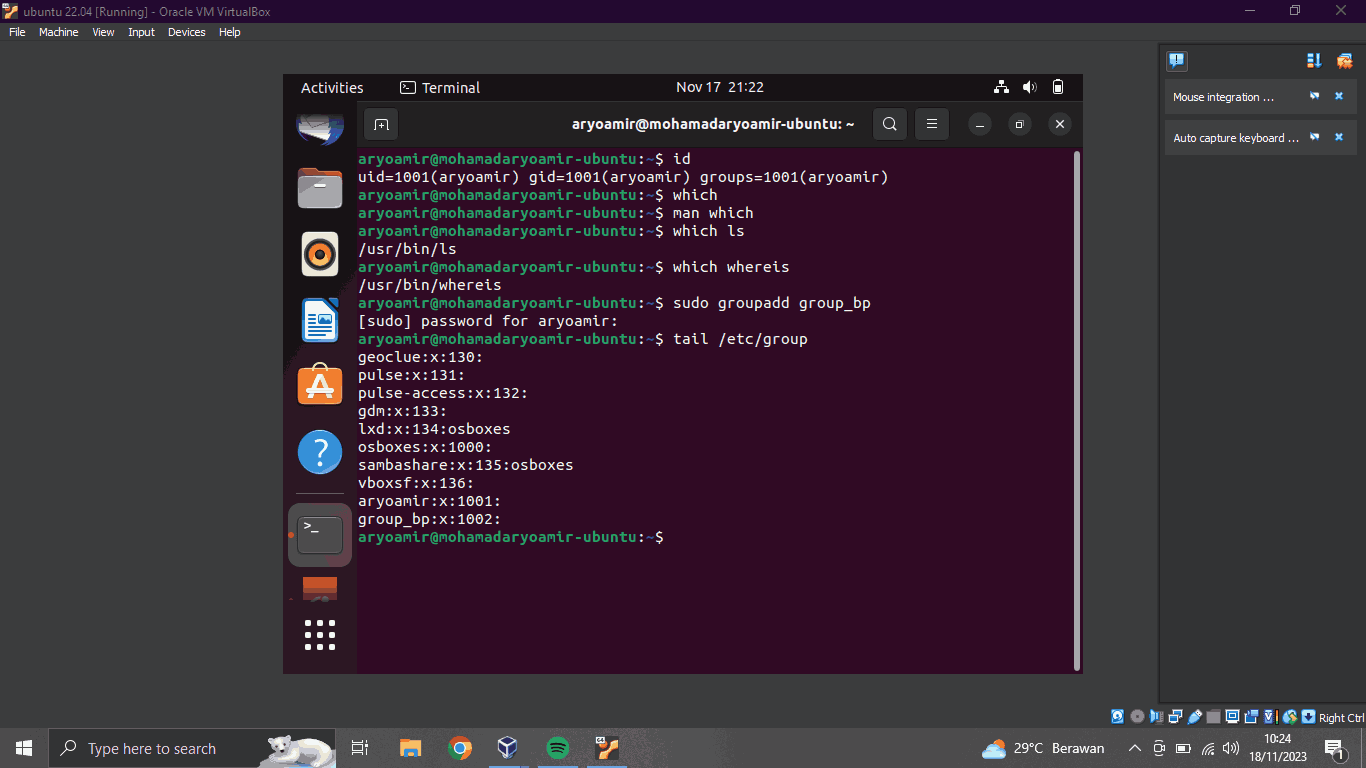Disable Mouse integration notification messages
The width and height of the screenshot is (1366, 768).
(x=1315, y=97)
